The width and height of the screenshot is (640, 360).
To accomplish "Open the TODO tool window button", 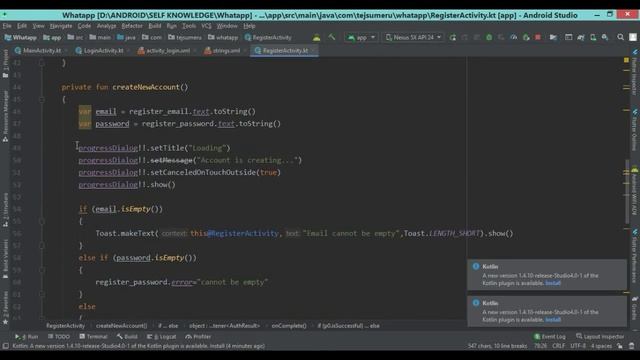I will (x=59, y=337).
